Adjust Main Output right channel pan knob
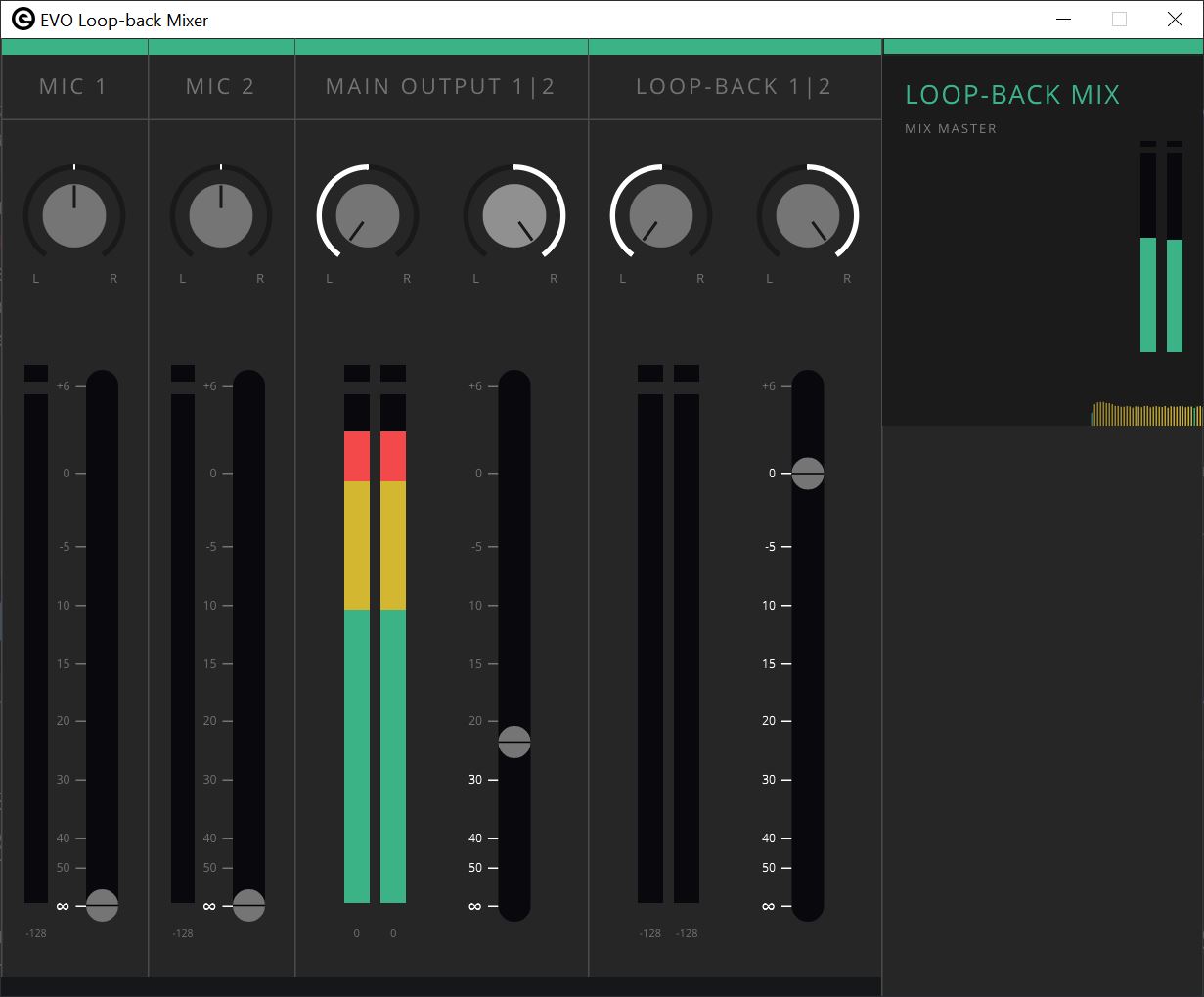Viewport: 1204px width, 997px height. click(x=514, y=215)
